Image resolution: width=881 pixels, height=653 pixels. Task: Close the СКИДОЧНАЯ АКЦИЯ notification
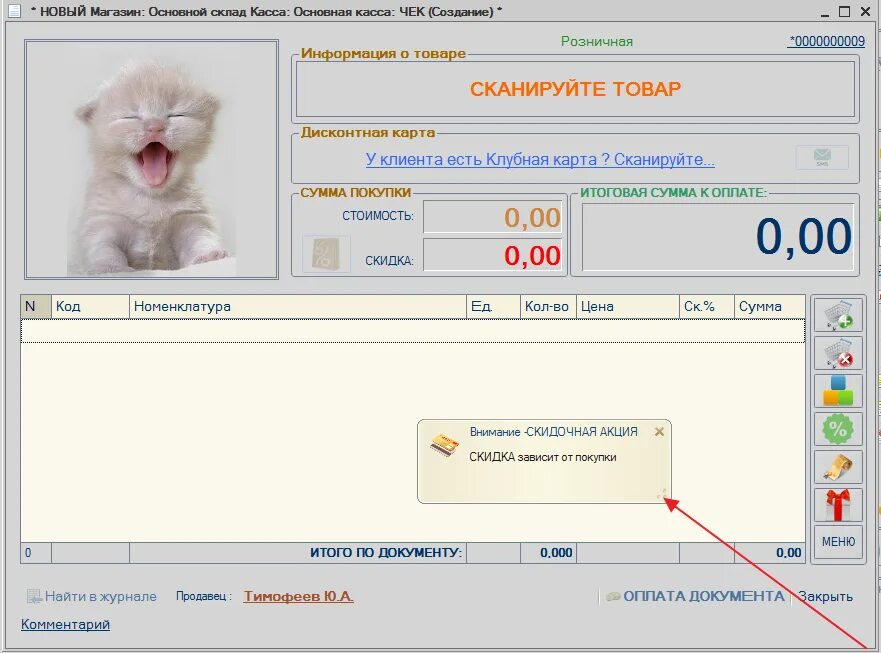(660, 432)
